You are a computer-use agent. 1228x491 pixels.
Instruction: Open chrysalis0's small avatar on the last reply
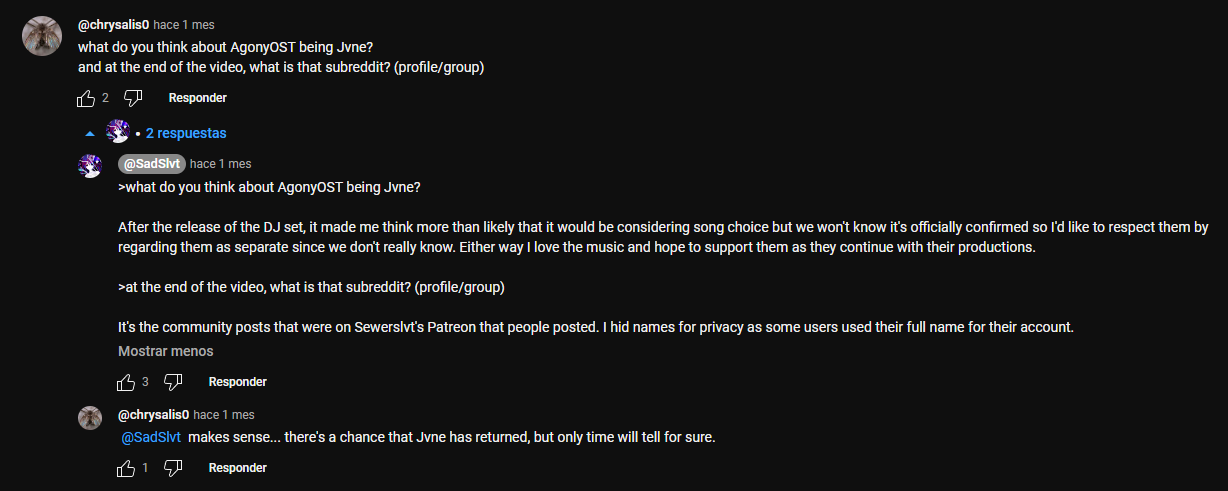click(x=90, y=418)
